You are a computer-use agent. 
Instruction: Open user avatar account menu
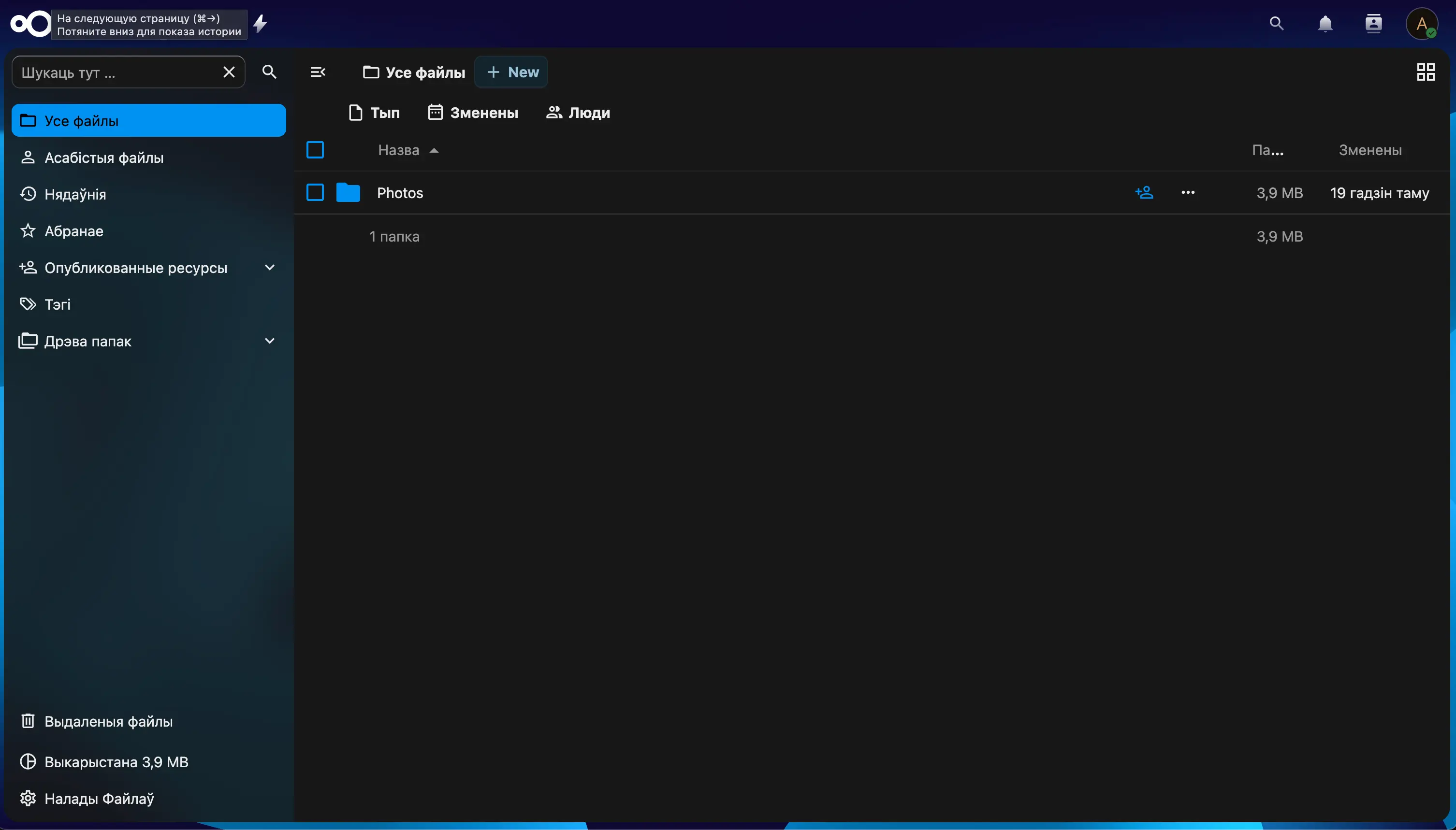[x=1421, y=24]
